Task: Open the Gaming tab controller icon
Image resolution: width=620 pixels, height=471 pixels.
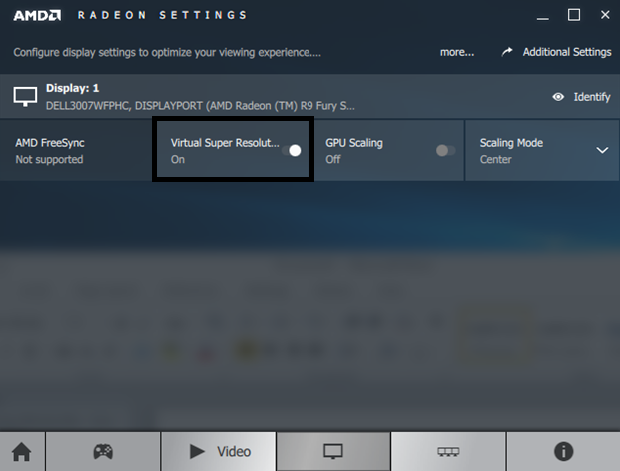Action: tap(103, 451)
